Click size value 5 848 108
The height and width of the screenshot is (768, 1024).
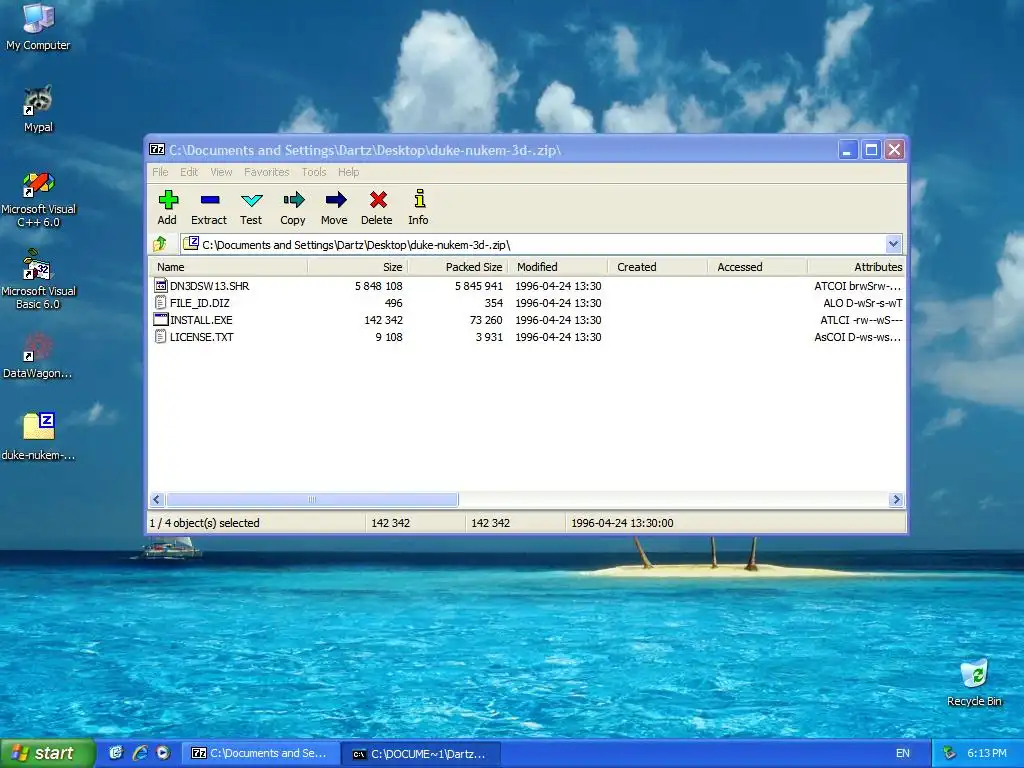379,285
